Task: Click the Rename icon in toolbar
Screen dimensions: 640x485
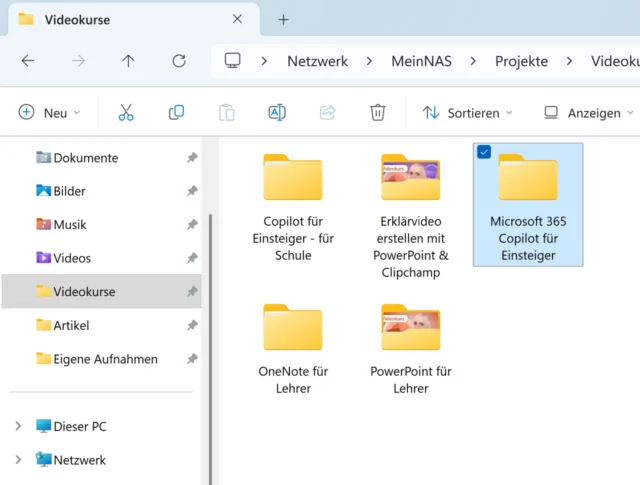Action: 277,113
